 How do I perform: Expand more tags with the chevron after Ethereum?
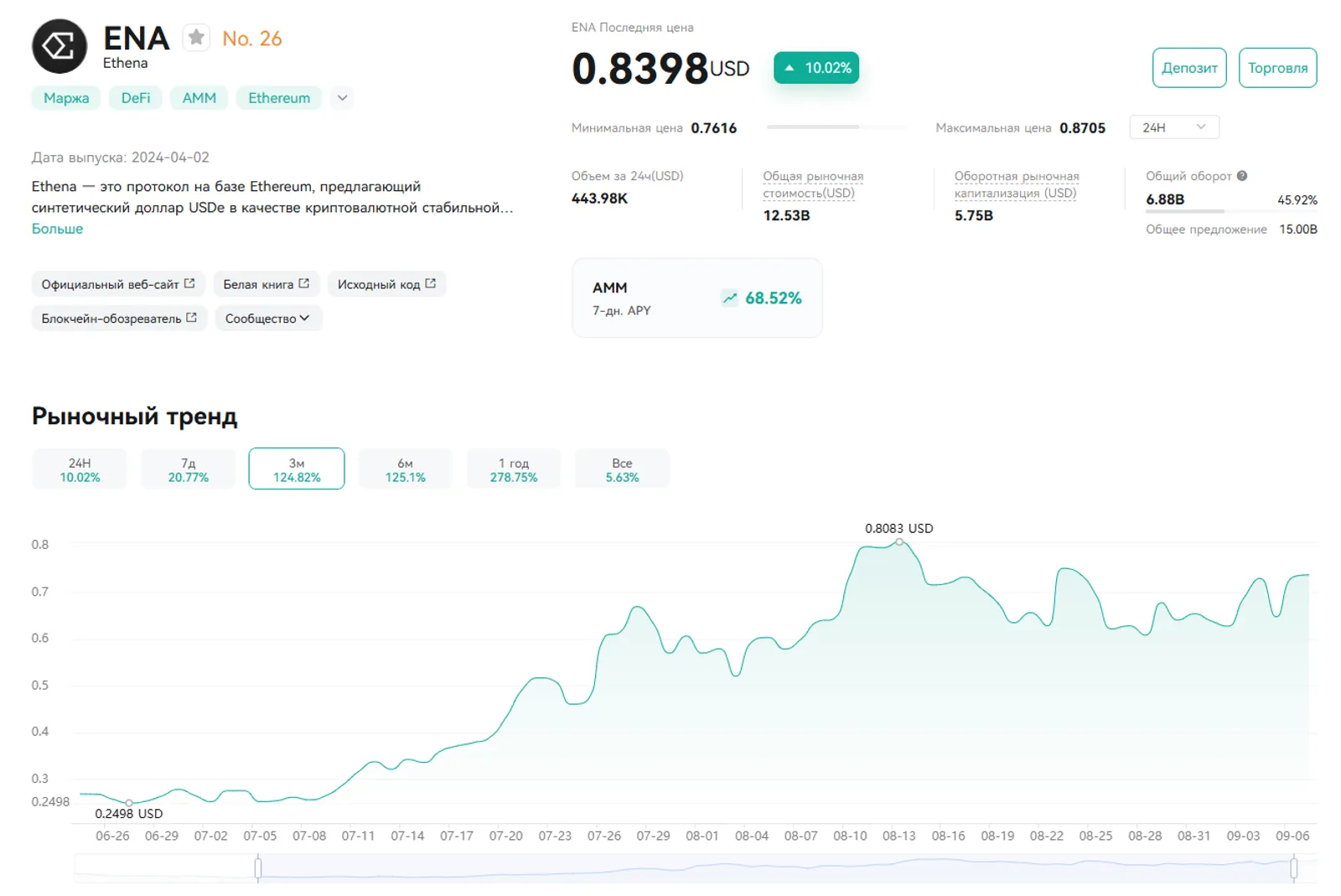click(342, 98)
